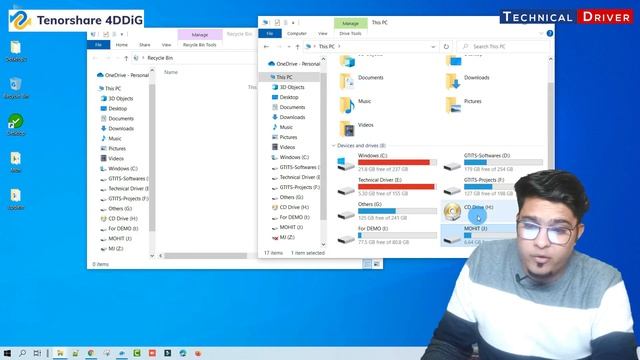This screenshot has height=360, width=640.
Task: Open the Pictures folder in This PC
Action: [x=464, y=104]
